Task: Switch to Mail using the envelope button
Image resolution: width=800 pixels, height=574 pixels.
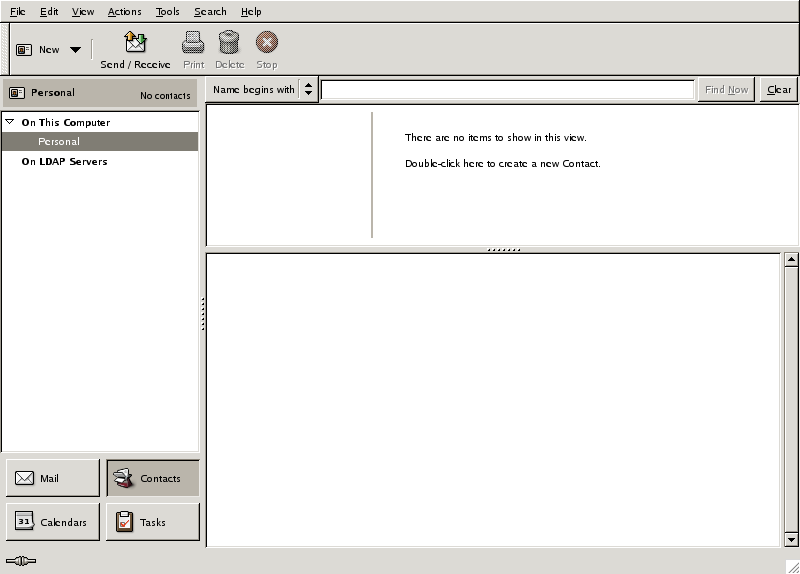Action: pyautogui.click(x=52, y=478)
